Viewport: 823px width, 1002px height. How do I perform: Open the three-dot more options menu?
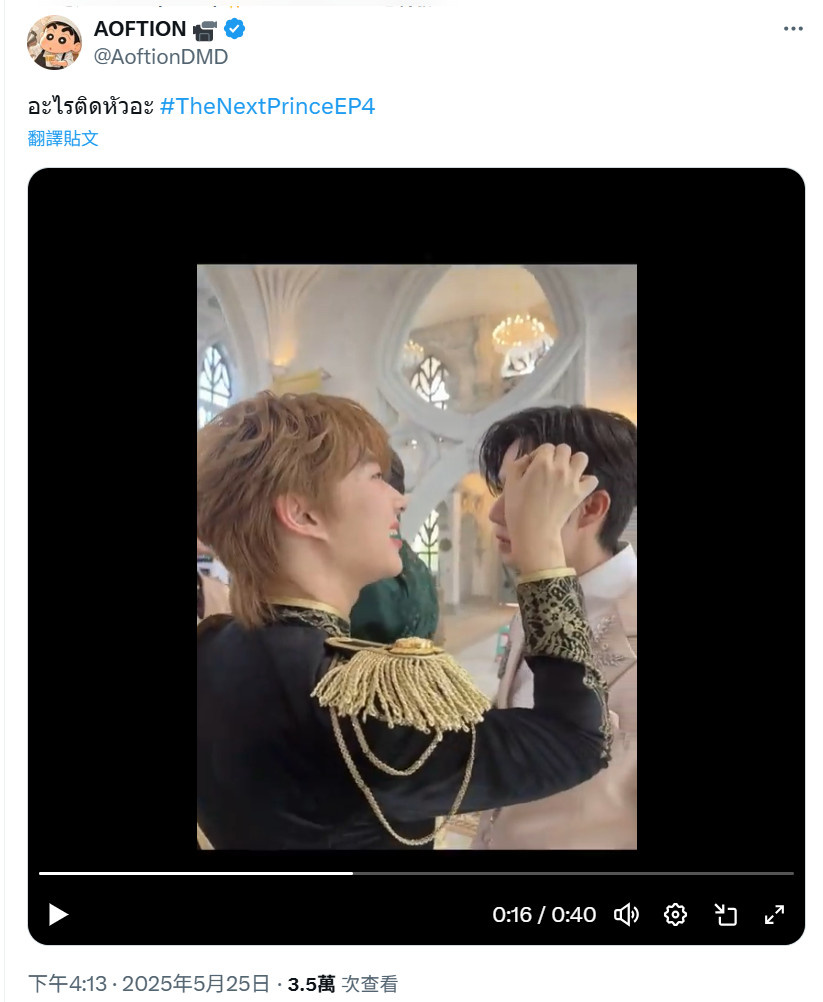793,29
